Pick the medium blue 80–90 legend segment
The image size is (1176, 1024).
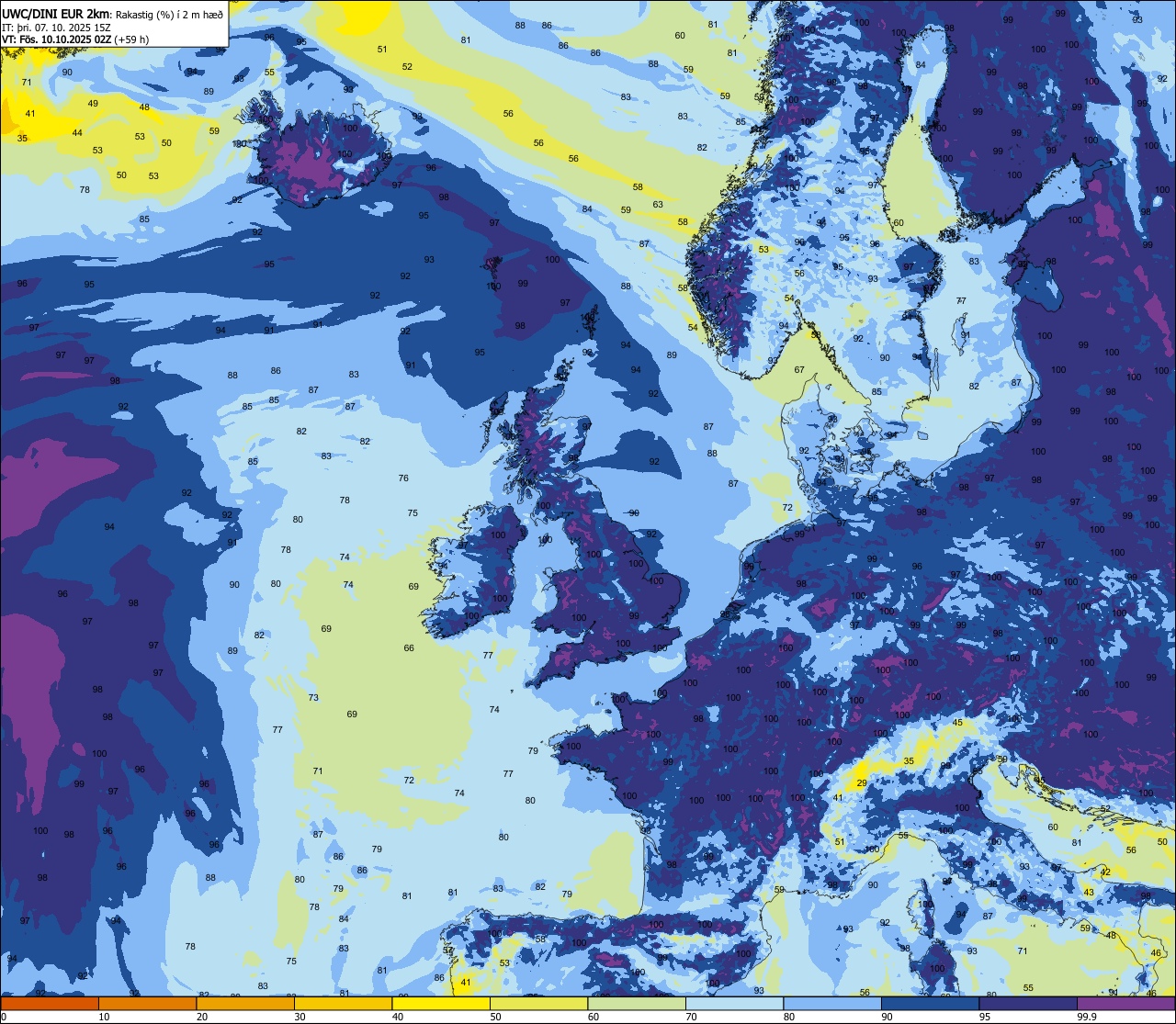coord(832,1003)
